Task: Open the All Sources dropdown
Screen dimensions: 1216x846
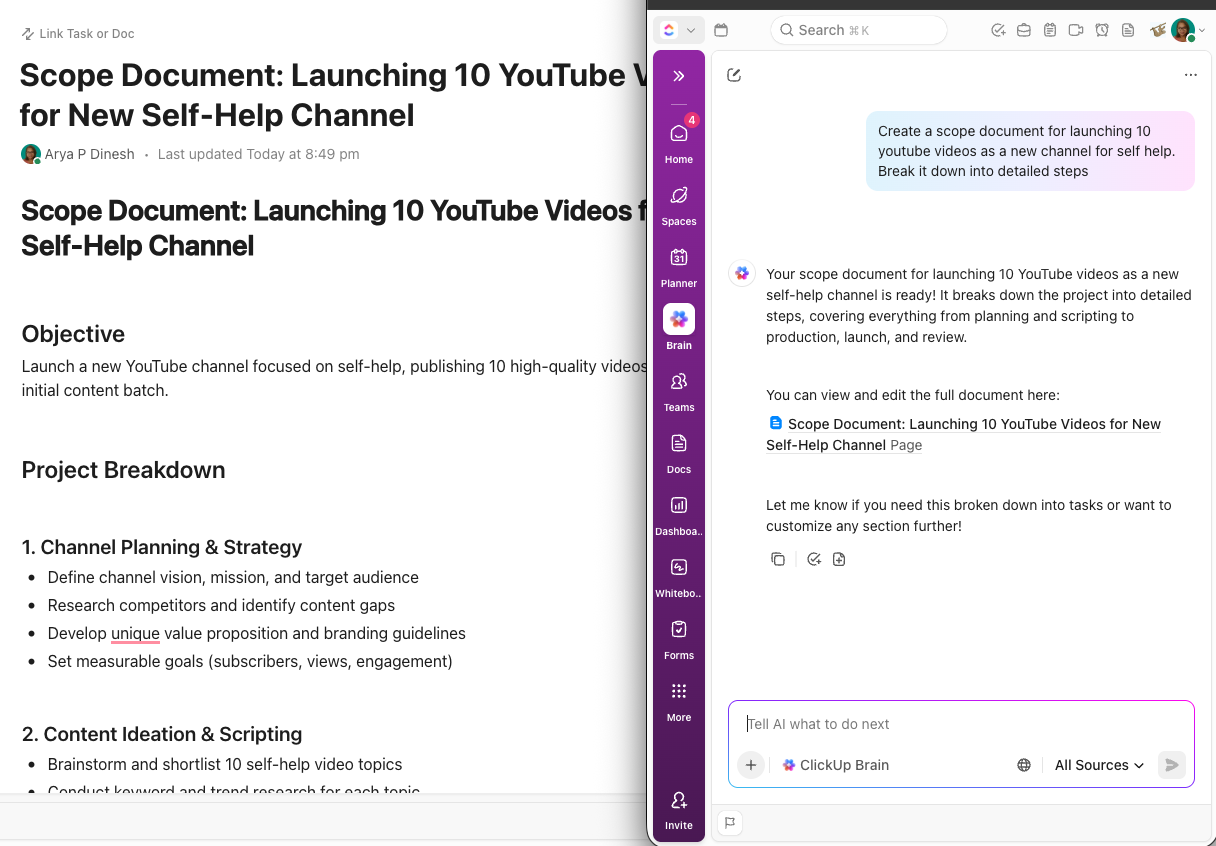Action: point(1097,765)
